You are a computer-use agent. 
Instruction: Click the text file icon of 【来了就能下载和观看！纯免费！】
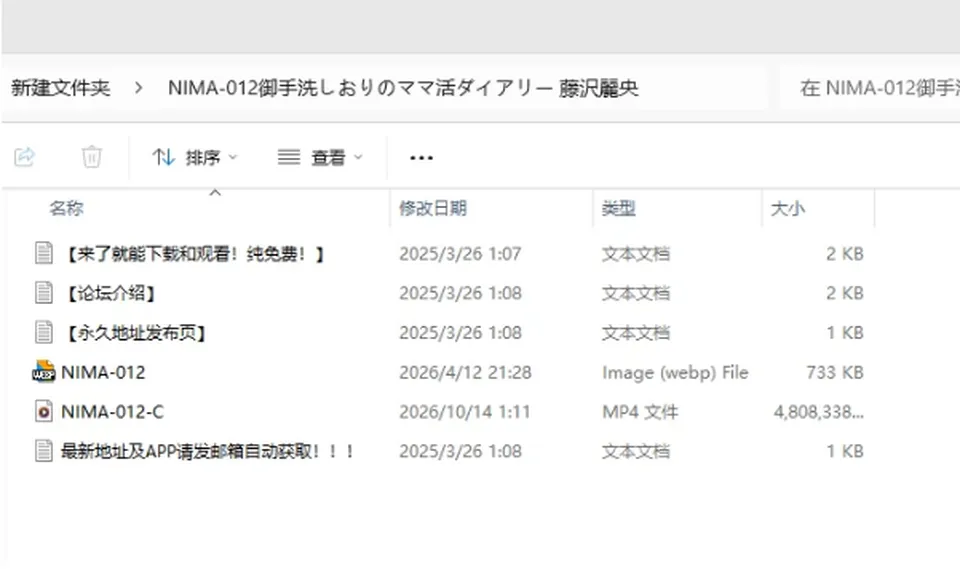click(x=43, y=253)
